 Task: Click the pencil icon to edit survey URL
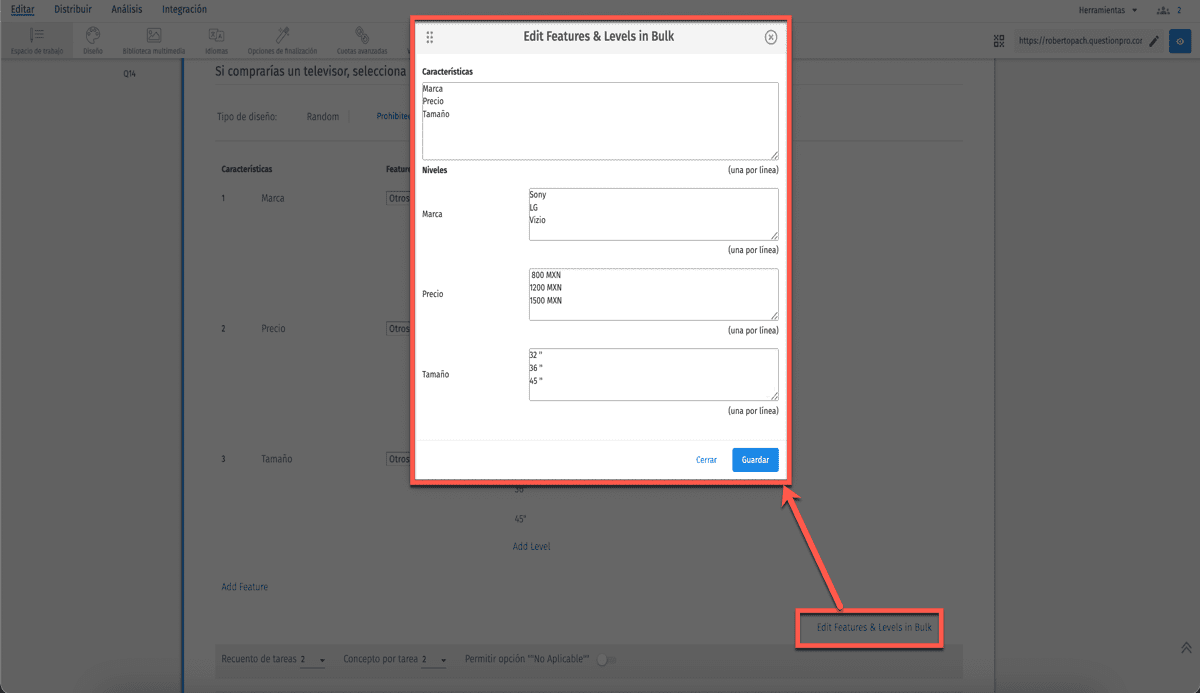tap(1154, 41)
